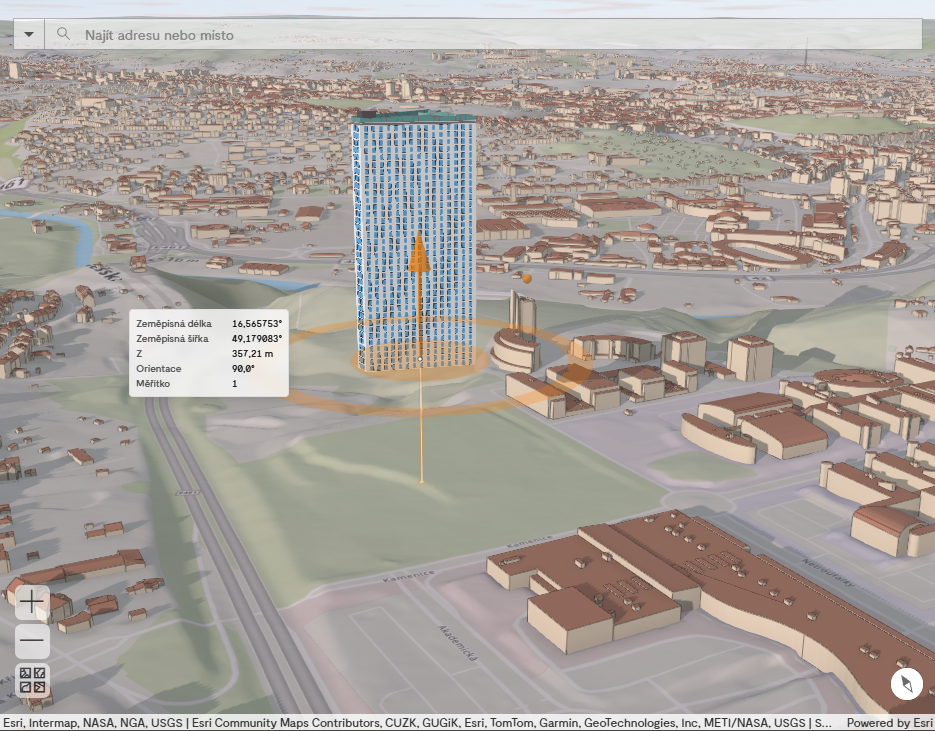Click the ground anchor point below the tower
This screenshot has height=731, width=935.
point(421,483)
